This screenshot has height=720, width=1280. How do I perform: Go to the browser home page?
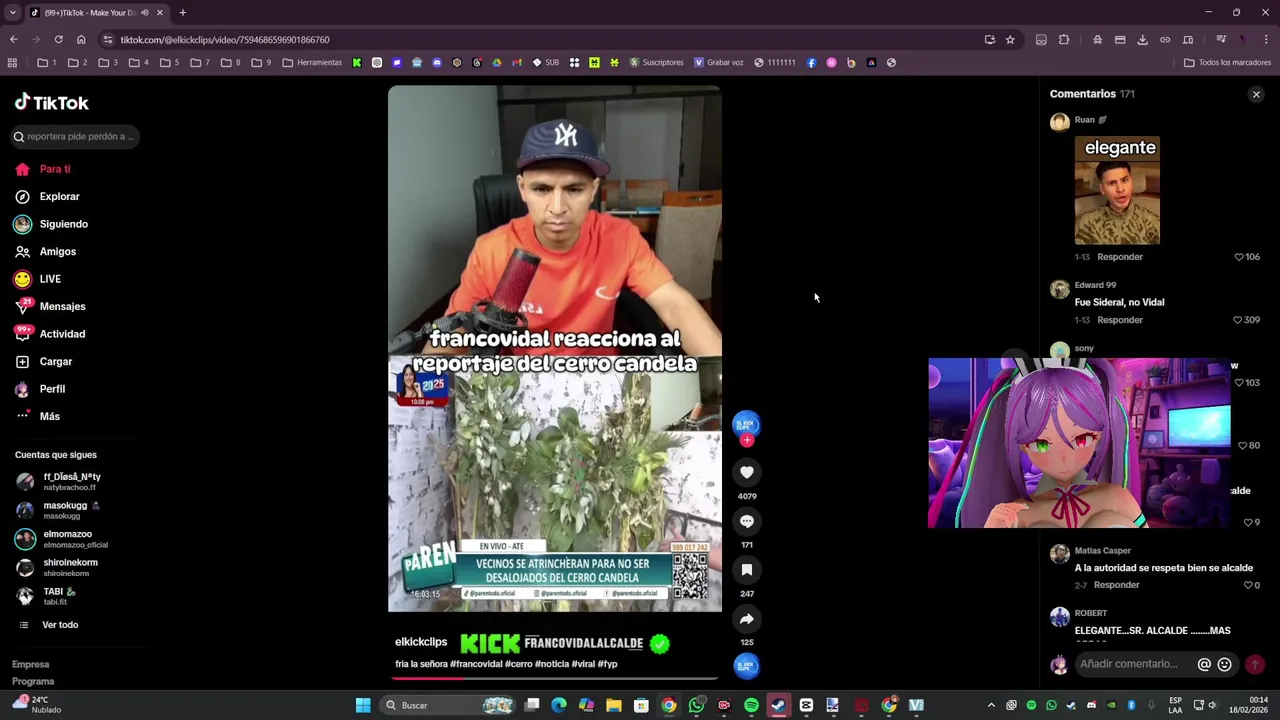pyautogui.click(x=81, y=40)
